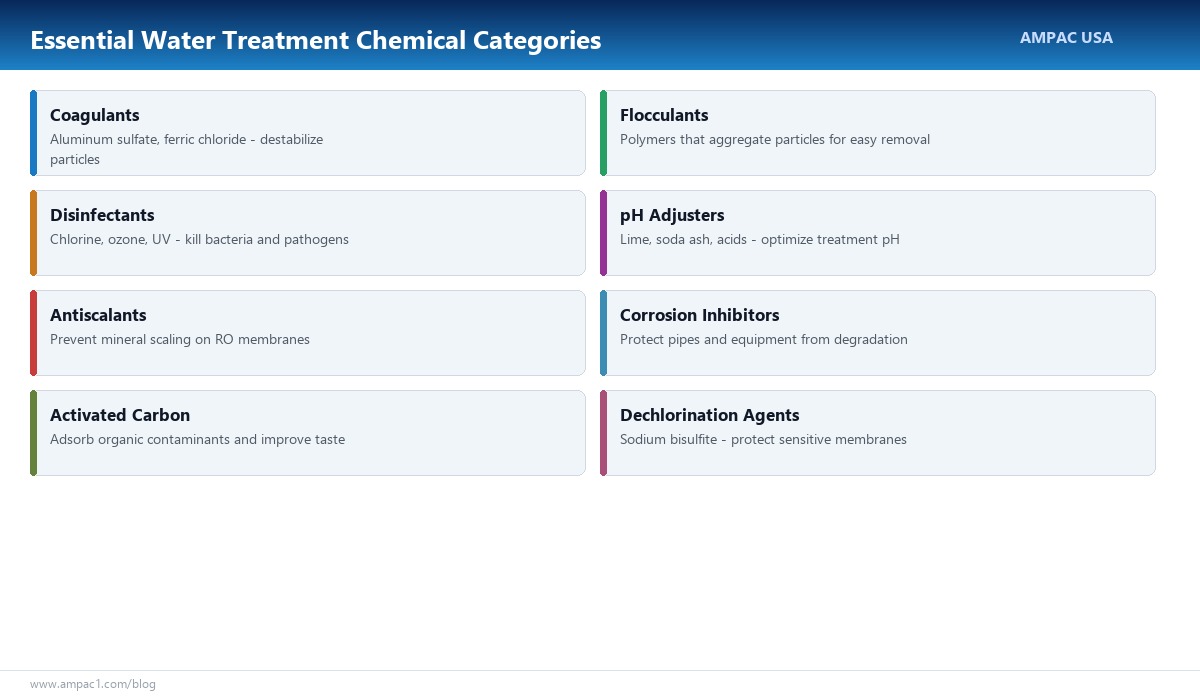Select the Essential Water Treatment Chemical Categories title
The width and height of the screenshot is (1200, 700).
[x=316, y=40]
